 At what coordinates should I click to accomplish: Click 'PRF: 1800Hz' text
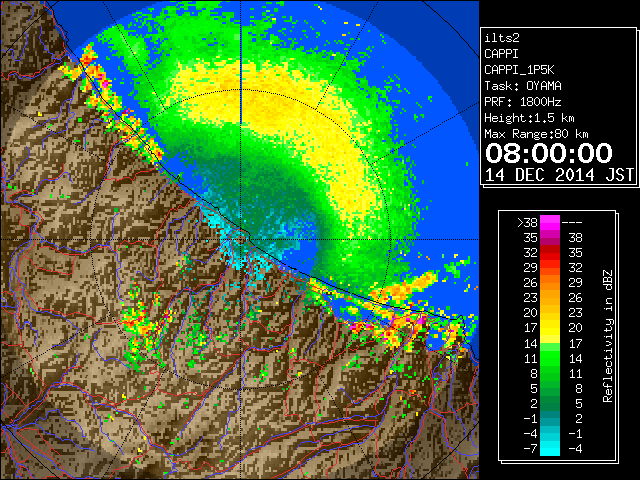pyautogui.click(x=523, y=102)
